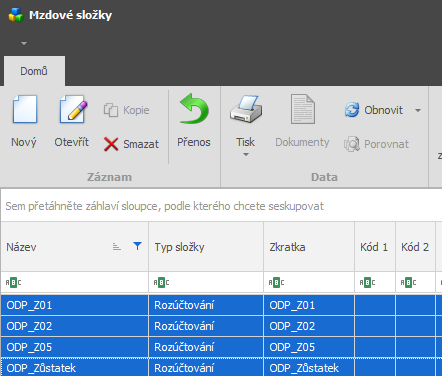Create a new record with Nový
Screen dimensions: 442x376
tap(24, 122)
